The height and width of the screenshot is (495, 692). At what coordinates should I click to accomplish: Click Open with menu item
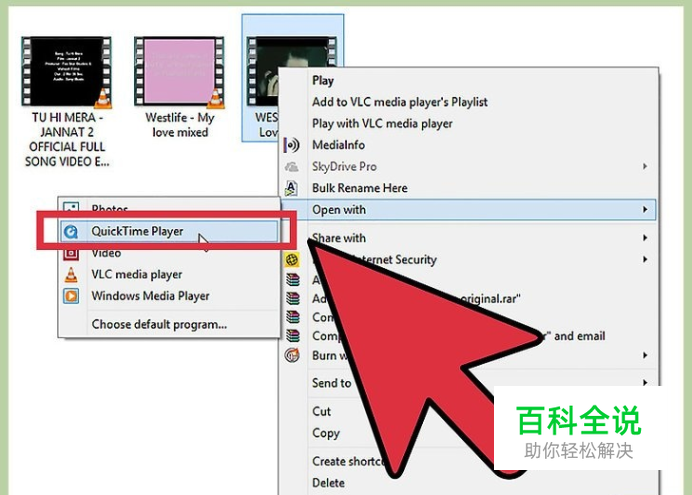coord(468,210)
